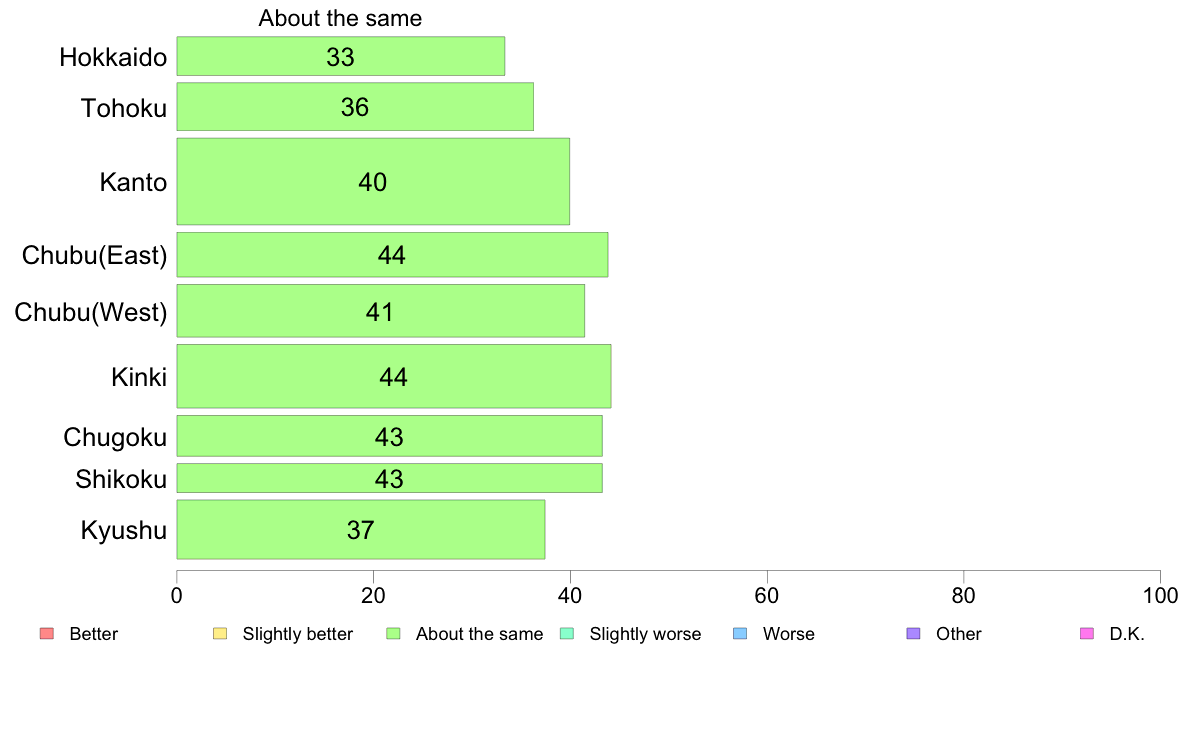Click the Slightly worse teal swatch

tap(567, 634)
